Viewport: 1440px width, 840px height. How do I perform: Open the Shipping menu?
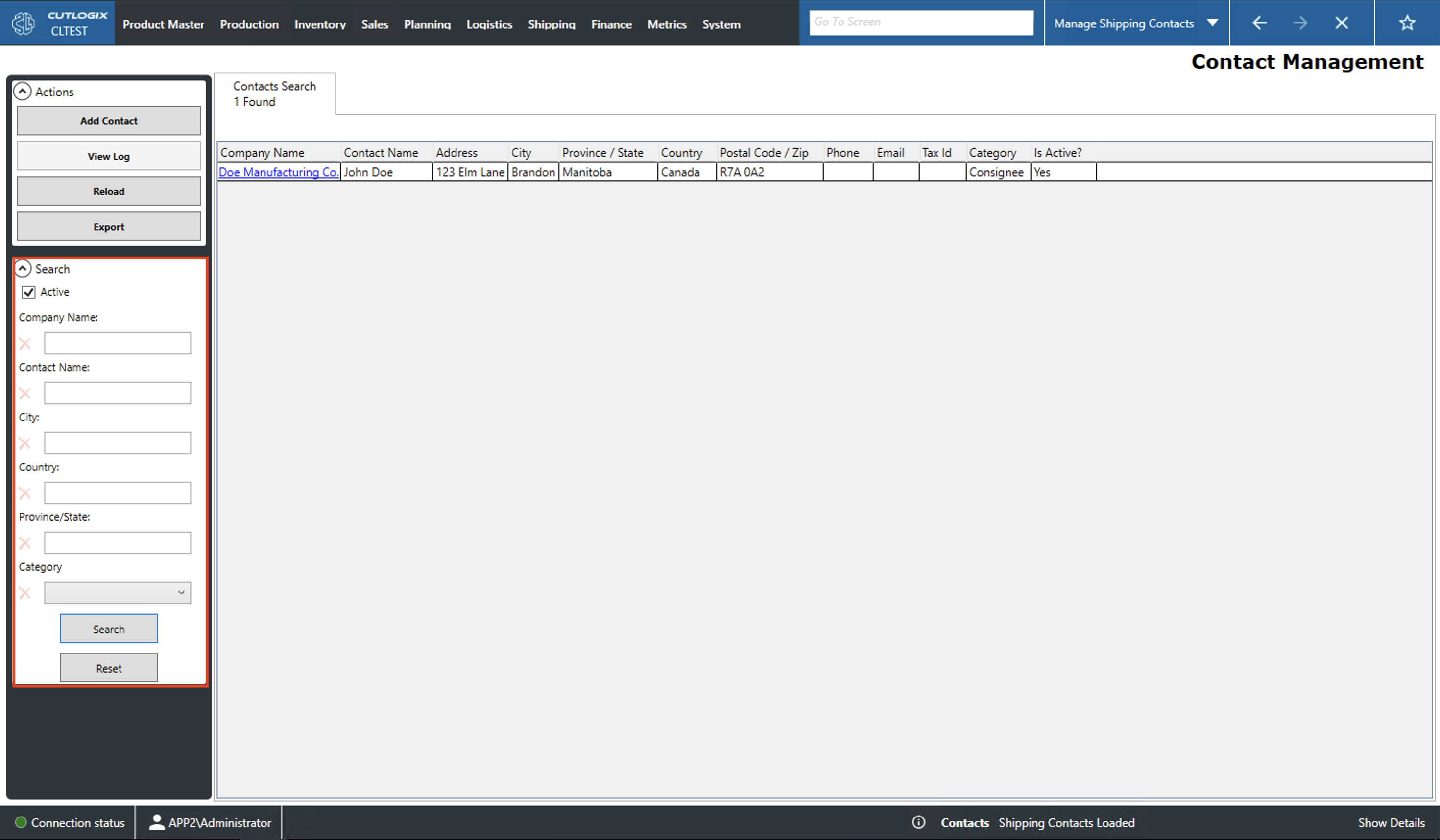click(x=551, y=24)
